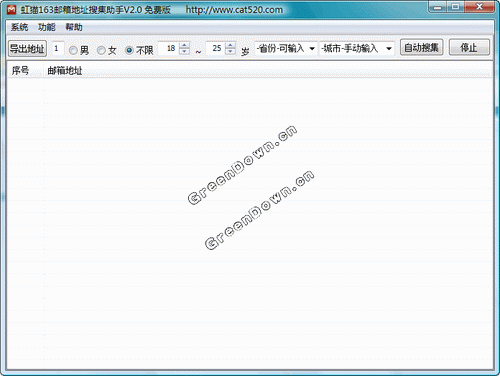Open the 功能 menu

pyautogui.click(x=47, y=27)
